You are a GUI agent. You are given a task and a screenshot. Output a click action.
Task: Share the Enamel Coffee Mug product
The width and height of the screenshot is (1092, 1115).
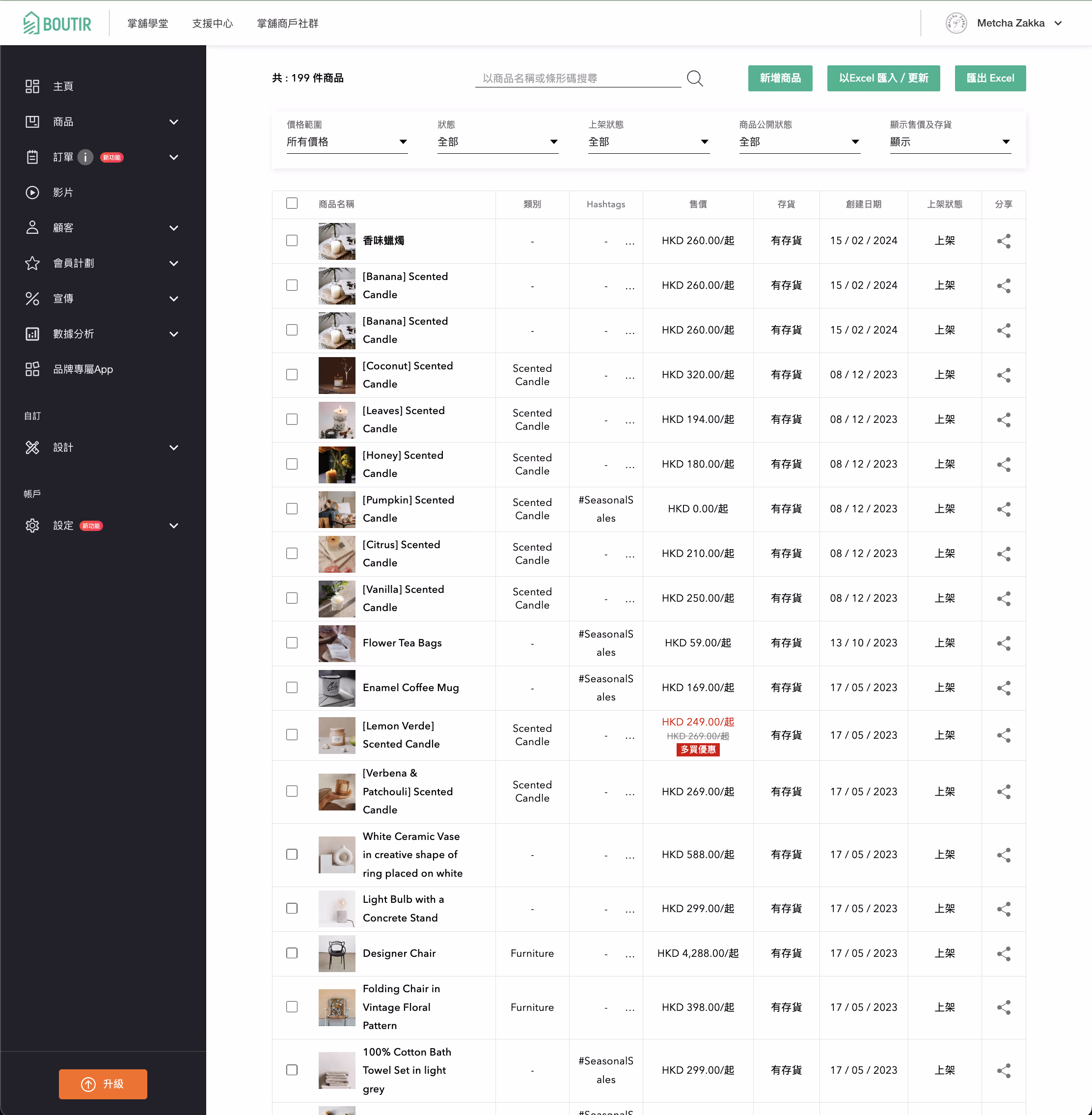tap(1003, 688)
